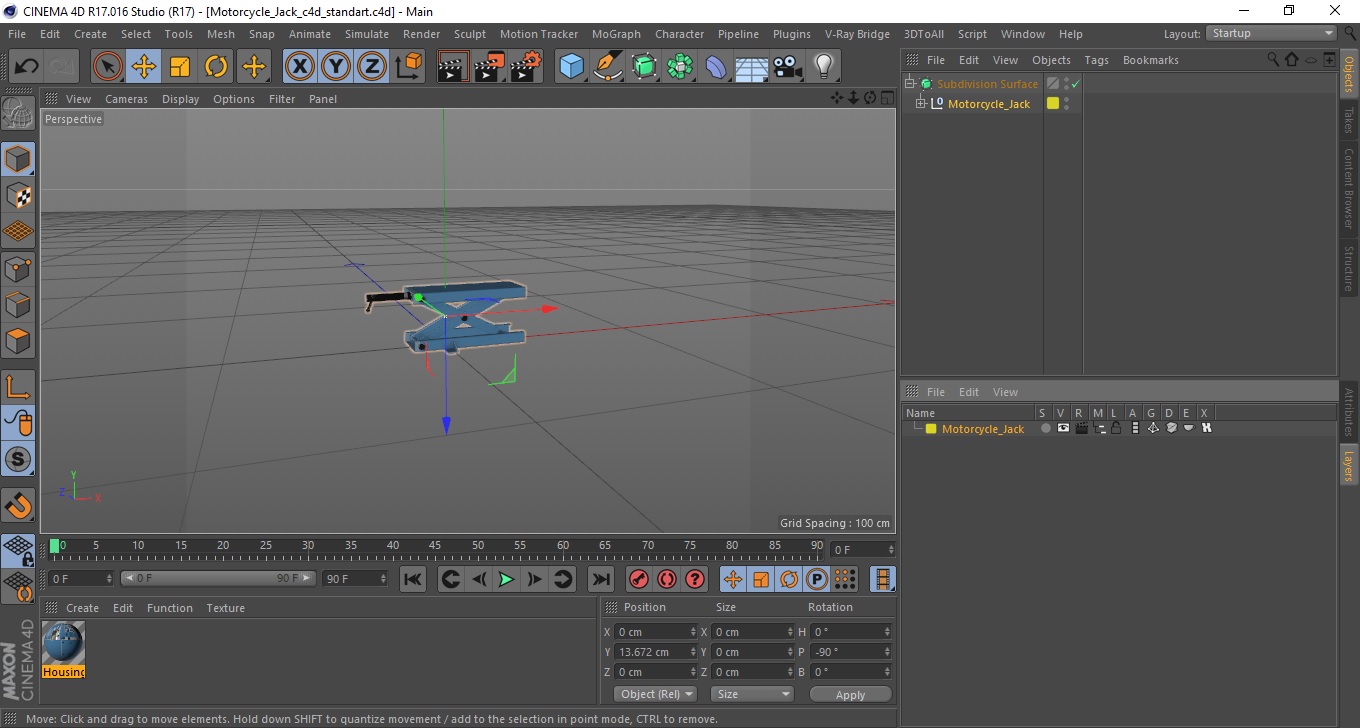
Task: Activate the Move tool in top toolbar
Action: pos(144,67)
